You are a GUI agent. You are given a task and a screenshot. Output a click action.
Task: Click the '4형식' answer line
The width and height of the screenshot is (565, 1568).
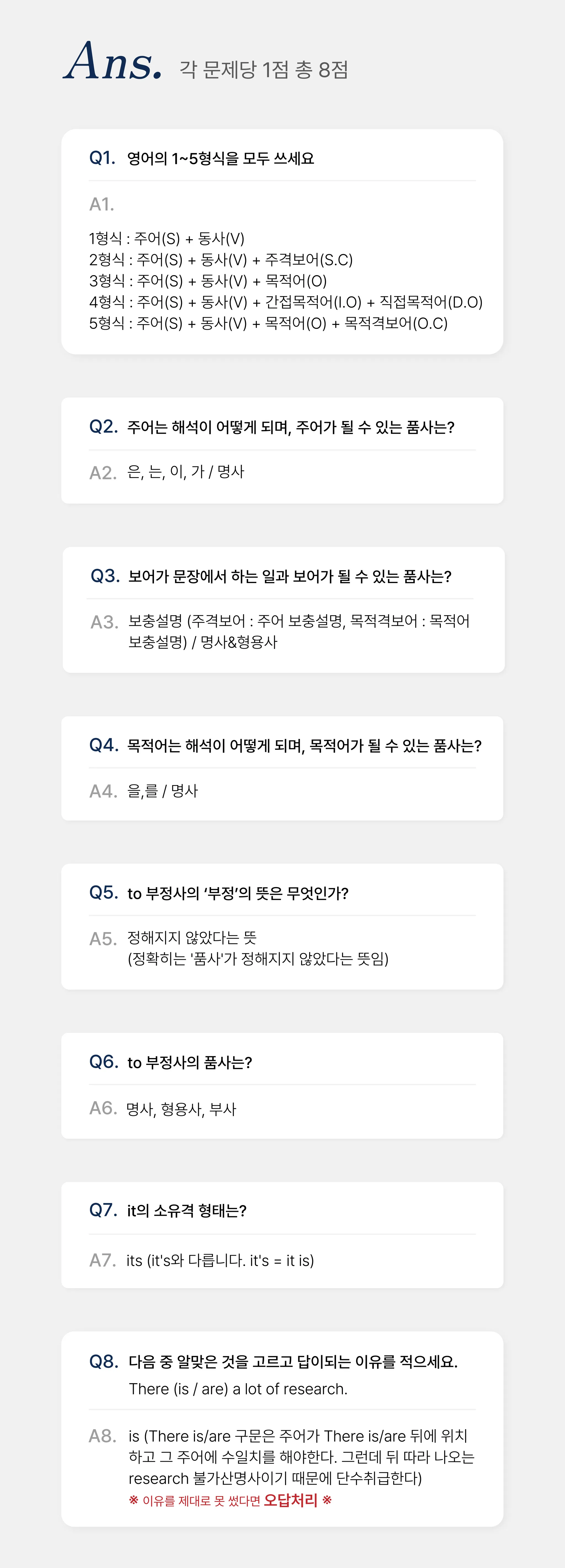click(285, 302)
